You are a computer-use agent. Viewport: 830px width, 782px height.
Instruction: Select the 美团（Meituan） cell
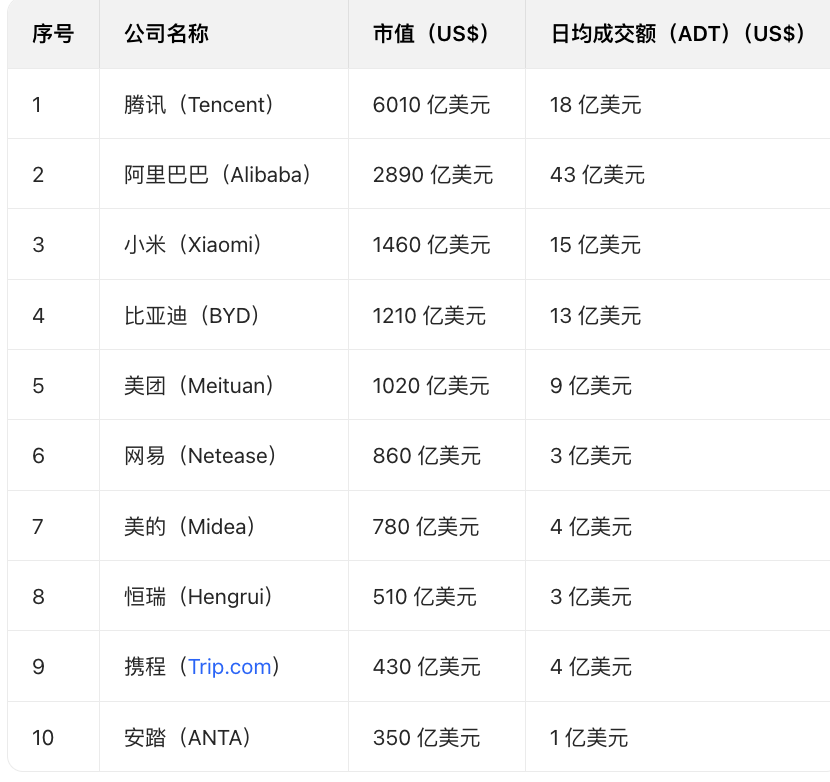pos(199,386)
